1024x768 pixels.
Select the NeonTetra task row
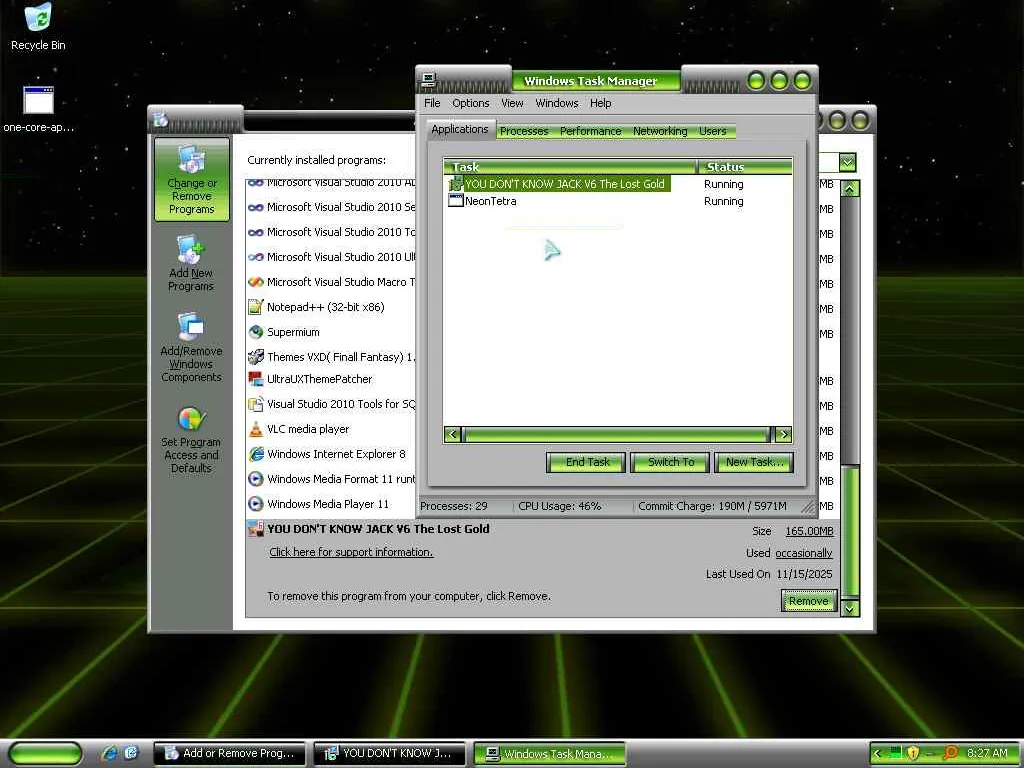tap(618, 201)
